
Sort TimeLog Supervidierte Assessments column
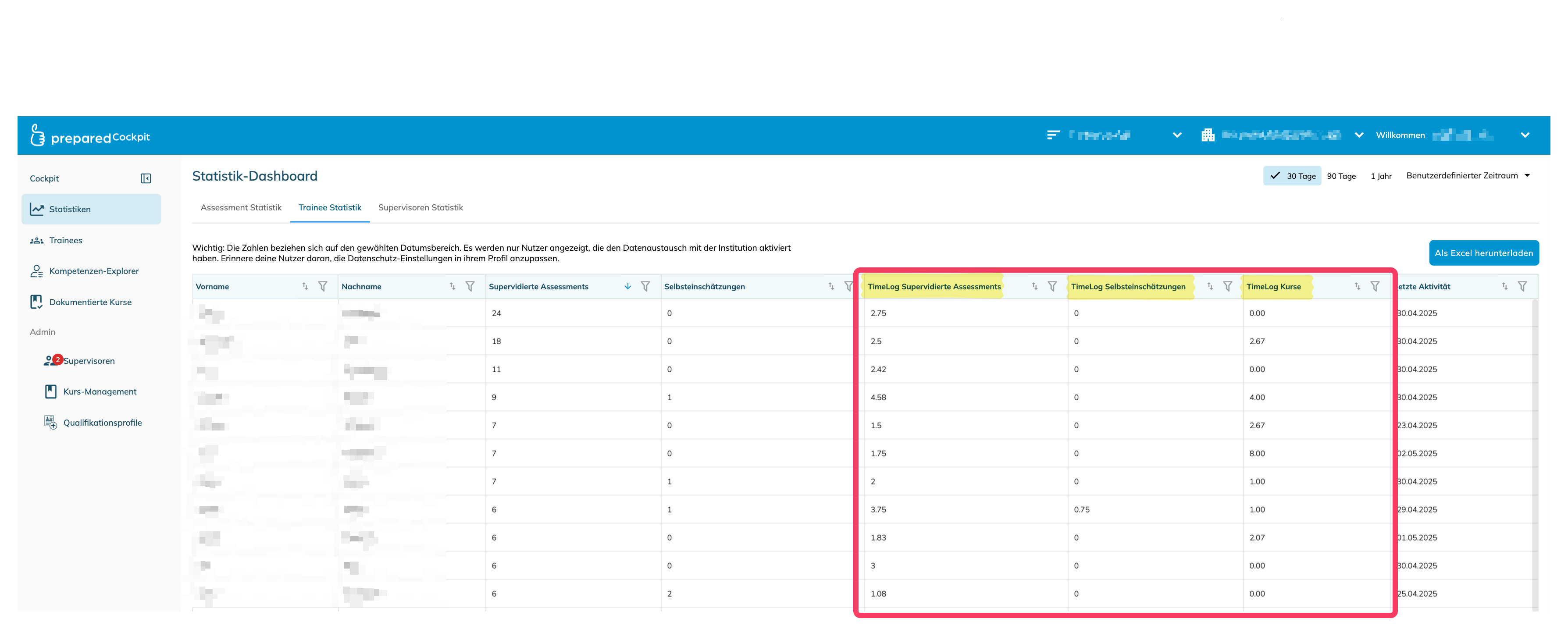[x=1034, y=286]
